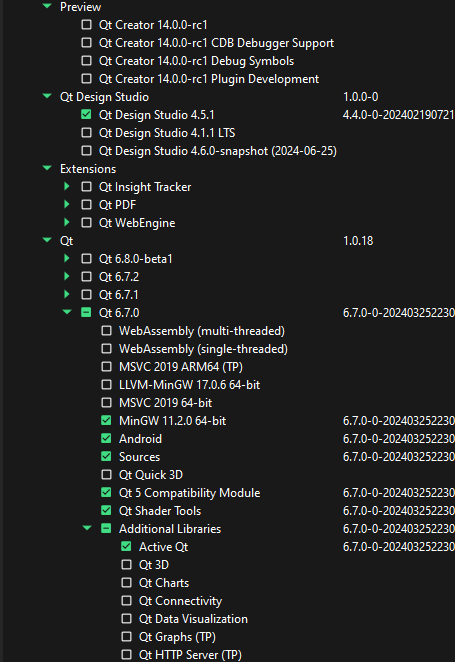
Task: Uncheck the Sources component
Action: coord(106,456)
